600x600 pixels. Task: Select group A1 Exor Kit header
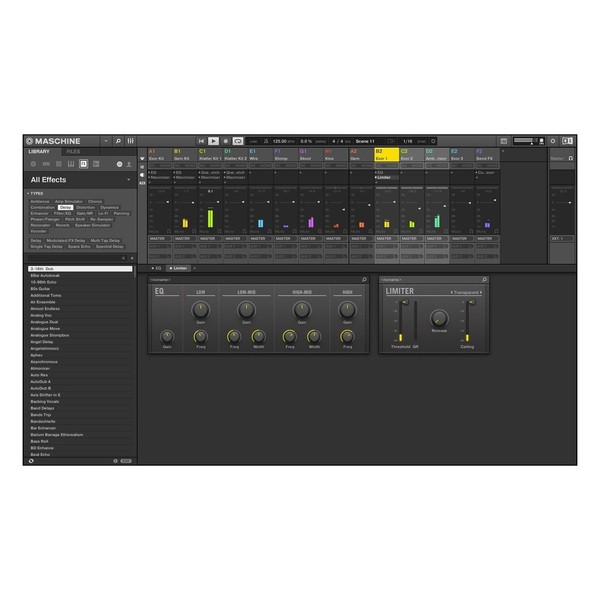pos(160,155)
